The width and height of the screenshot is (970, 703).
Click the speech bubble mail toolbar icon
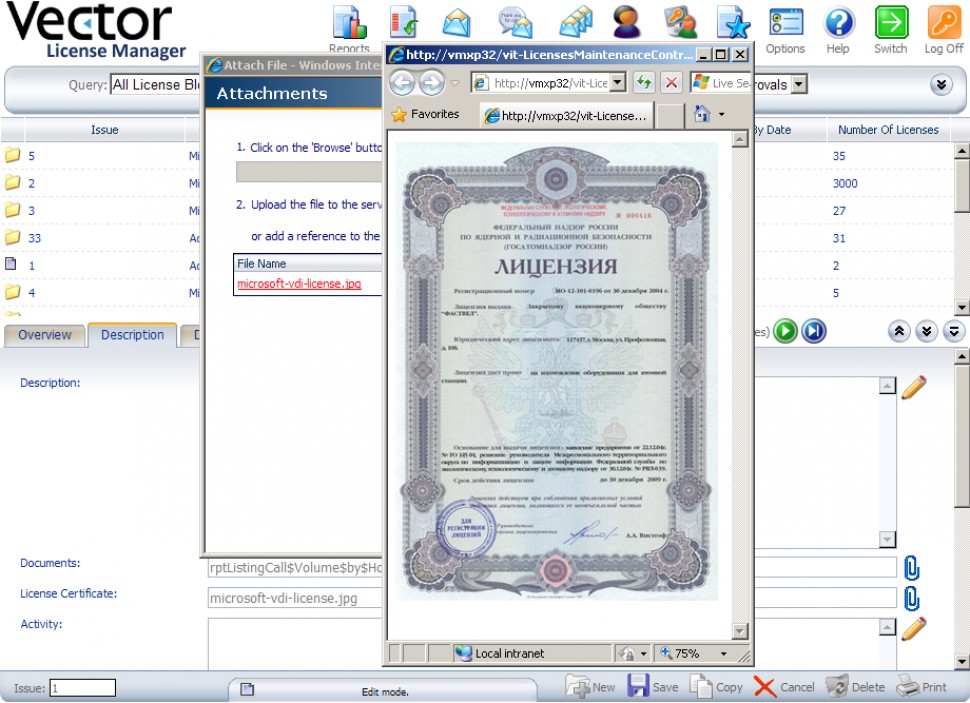click(515, 23)
